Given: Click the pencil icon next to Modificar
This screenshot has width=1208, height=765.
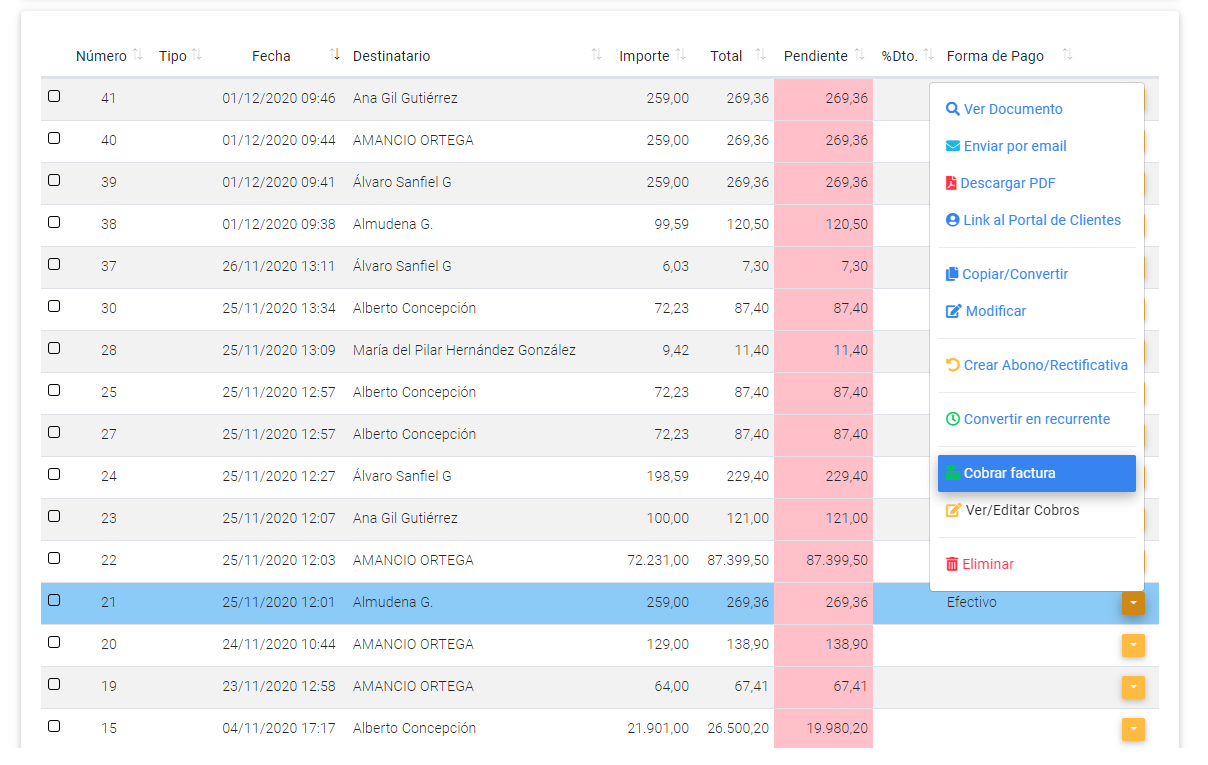Looking at the screenshot, I should [x=953, y=311].
